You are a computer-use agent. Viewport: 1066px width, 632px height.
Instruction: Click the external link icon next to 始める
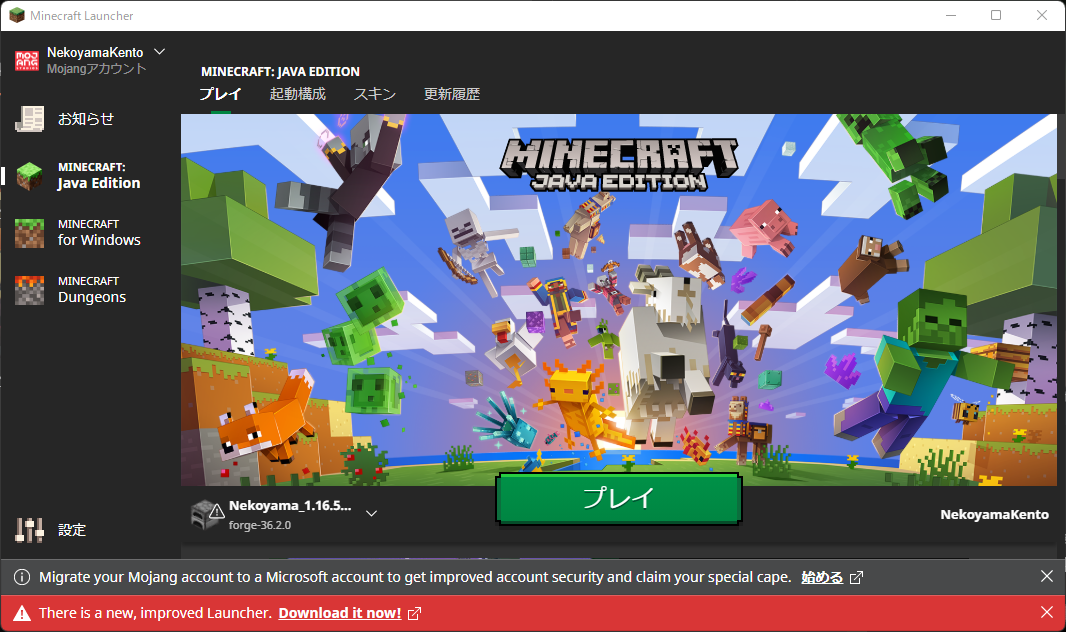tap(857, 578)
